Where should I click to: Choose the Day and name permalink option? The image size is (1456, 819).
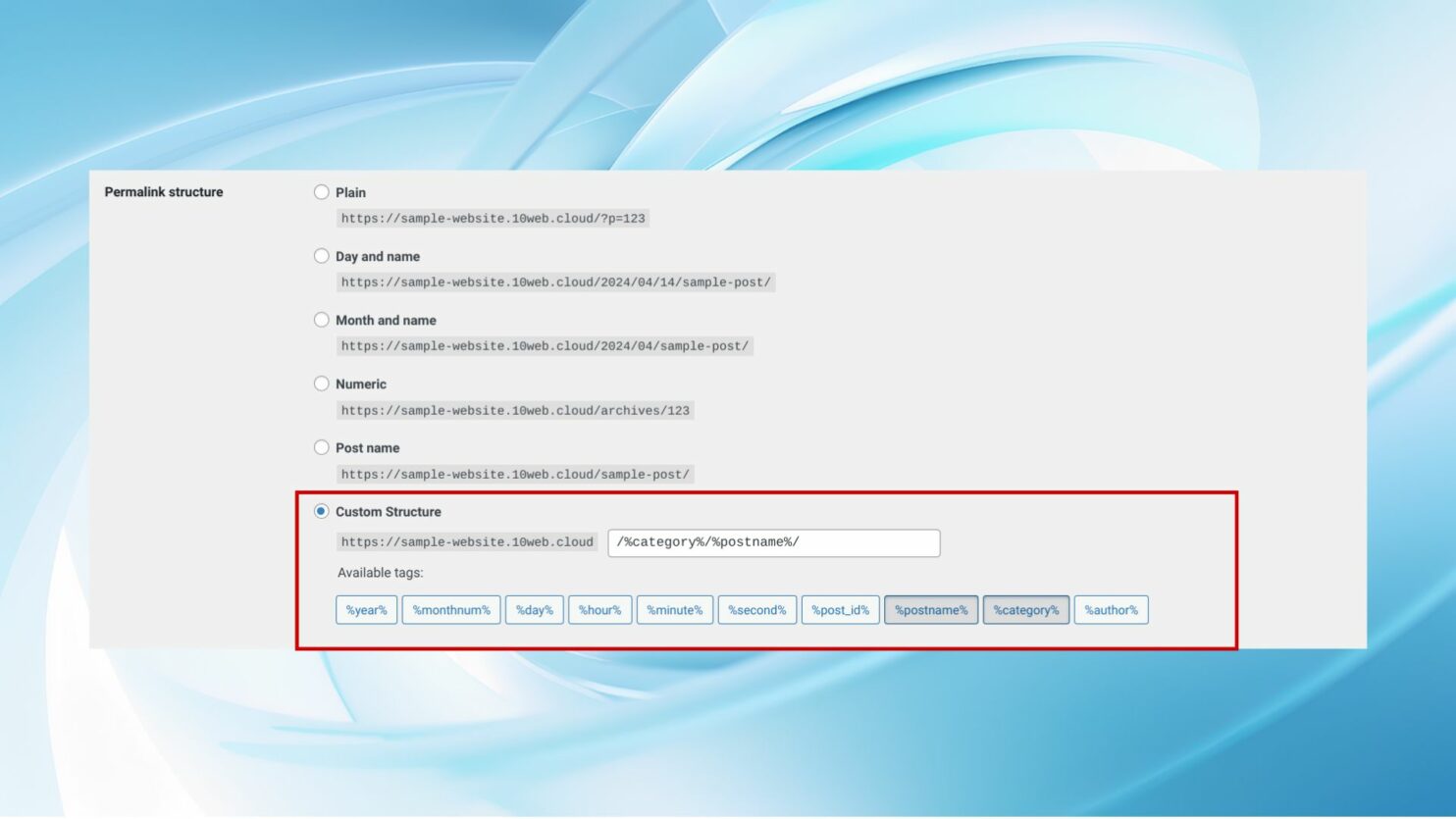[321, 256]
